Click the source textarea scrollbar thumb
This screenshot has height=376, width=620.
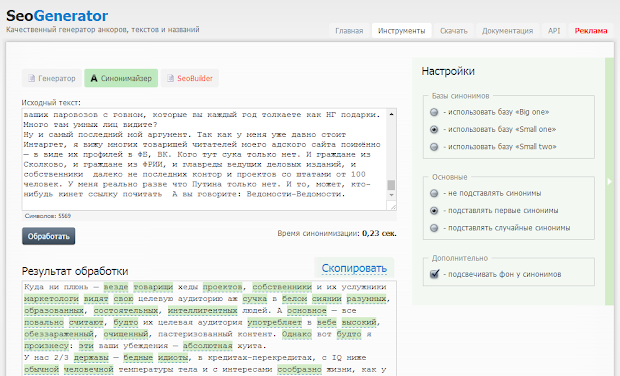coord(391,185)
